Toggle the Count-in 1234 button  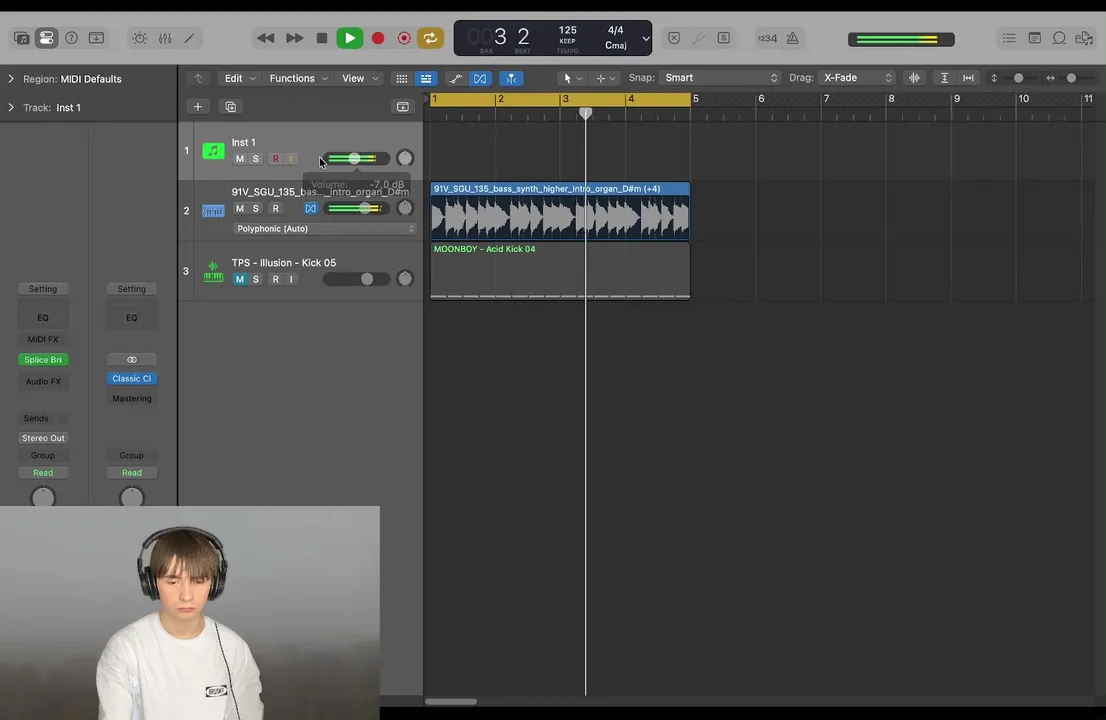(x=767, y=38)
